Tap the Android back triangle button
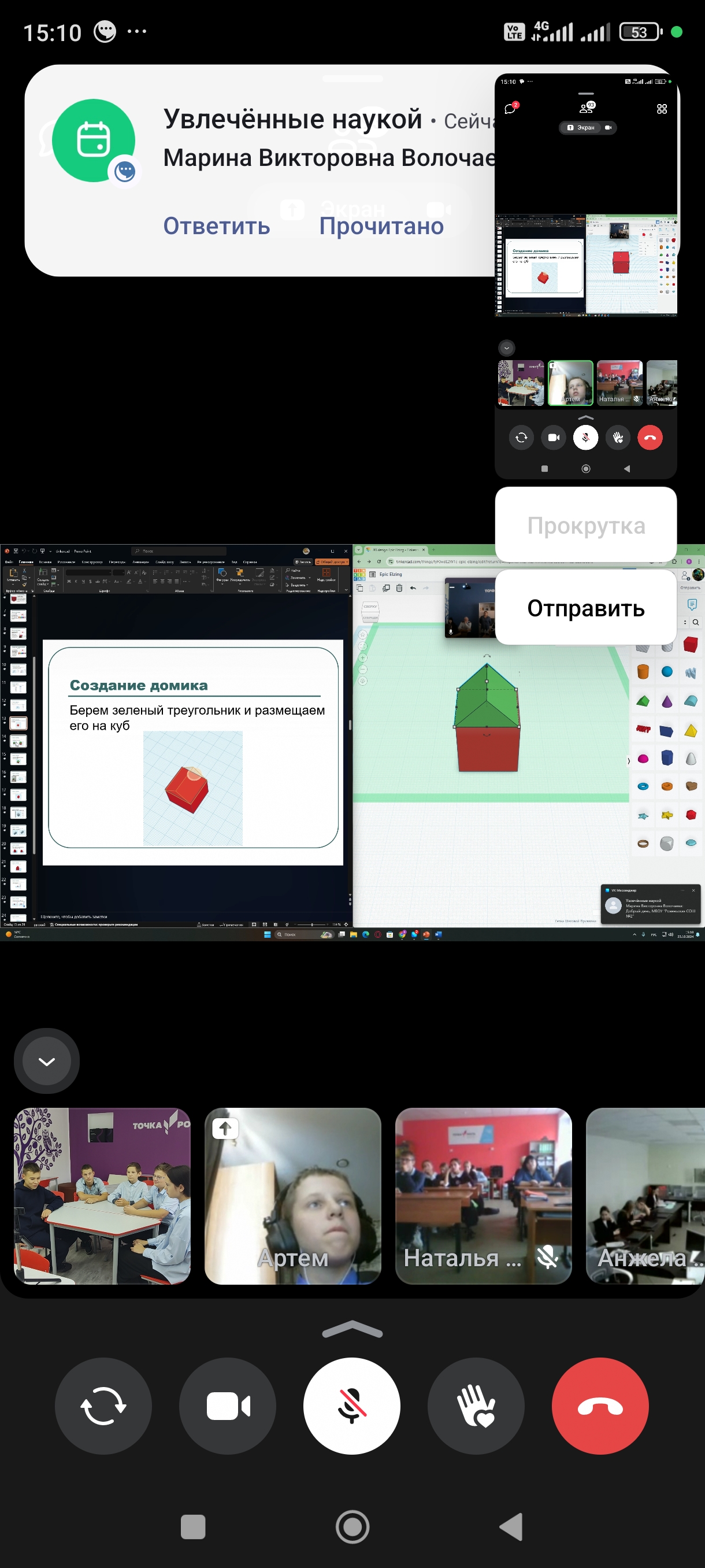The image size is (705, 1568). [511, 1526]
